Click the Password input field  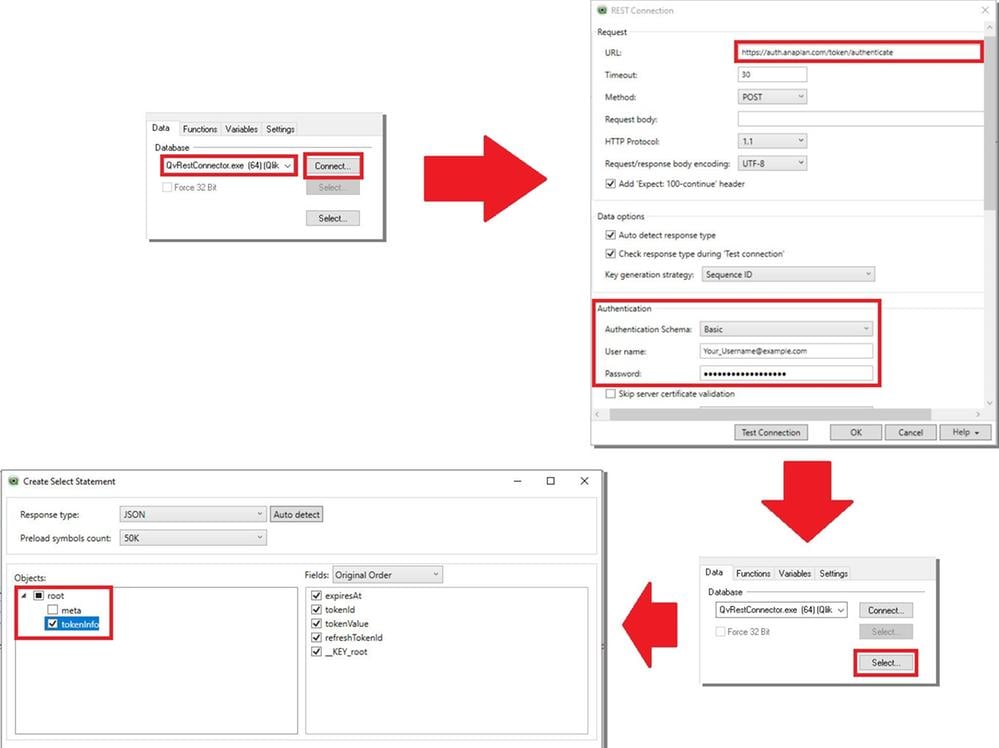(786, 373)
